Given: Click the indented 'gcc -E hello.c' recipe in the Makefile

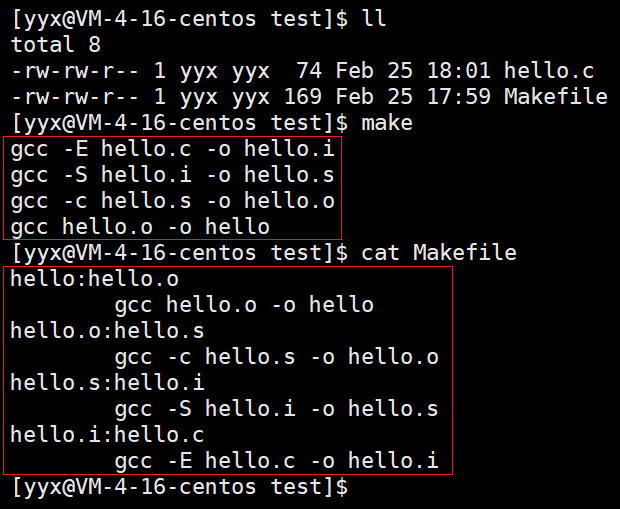Looking at the screenshot, I should tap(277, 461).
